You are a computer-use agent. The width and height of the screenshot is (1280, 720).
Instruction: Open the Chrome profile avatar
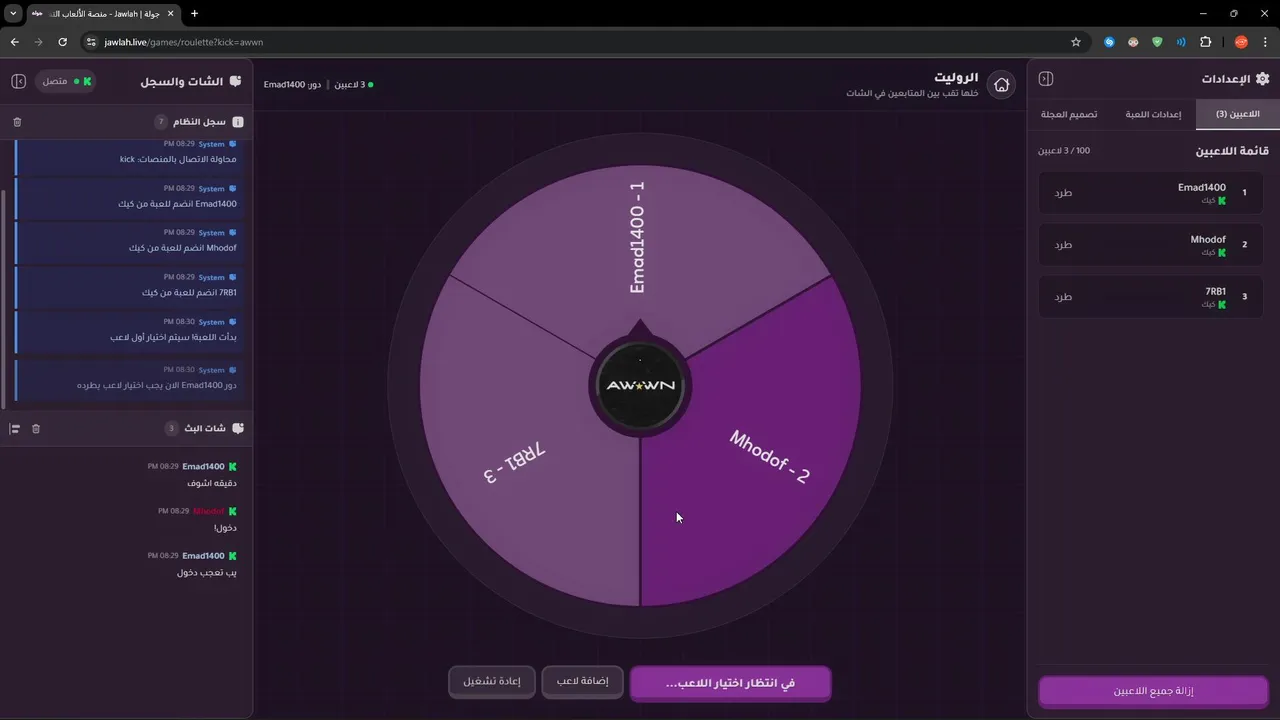click(1241, 42)
